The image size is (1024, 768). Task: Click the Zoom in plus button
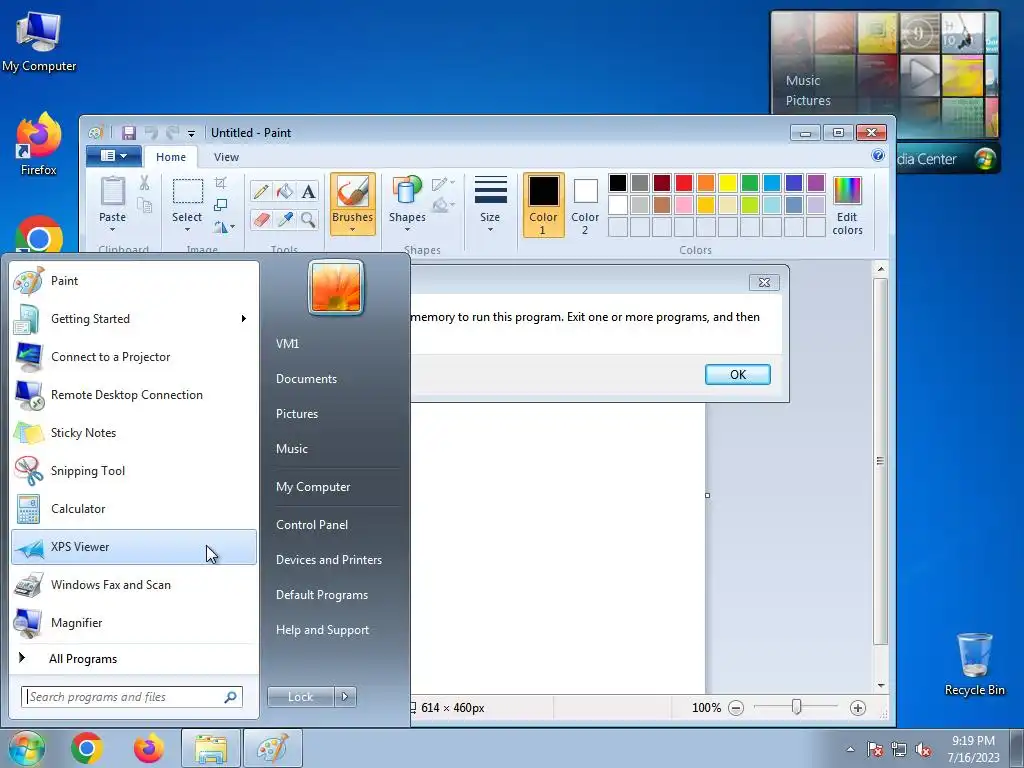click(x=857, y=708)
